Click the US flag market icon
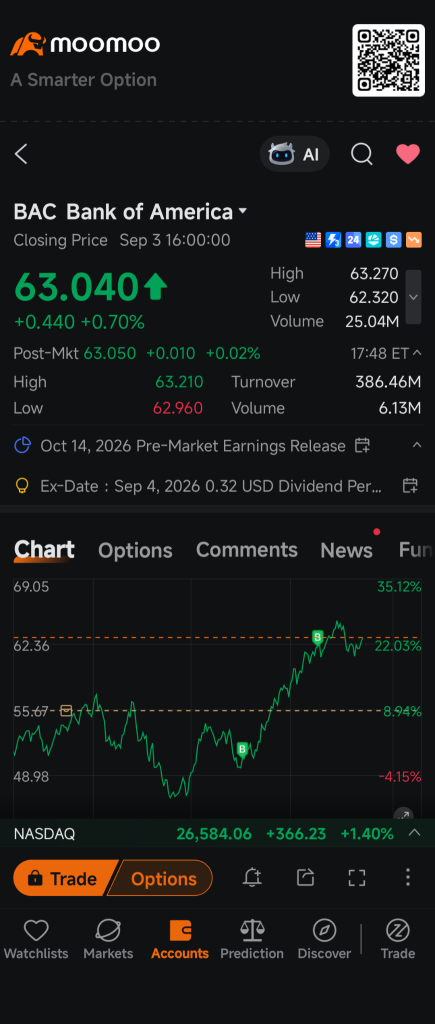435x1024 pixels. pyautogui.click(x=313, y=240)
